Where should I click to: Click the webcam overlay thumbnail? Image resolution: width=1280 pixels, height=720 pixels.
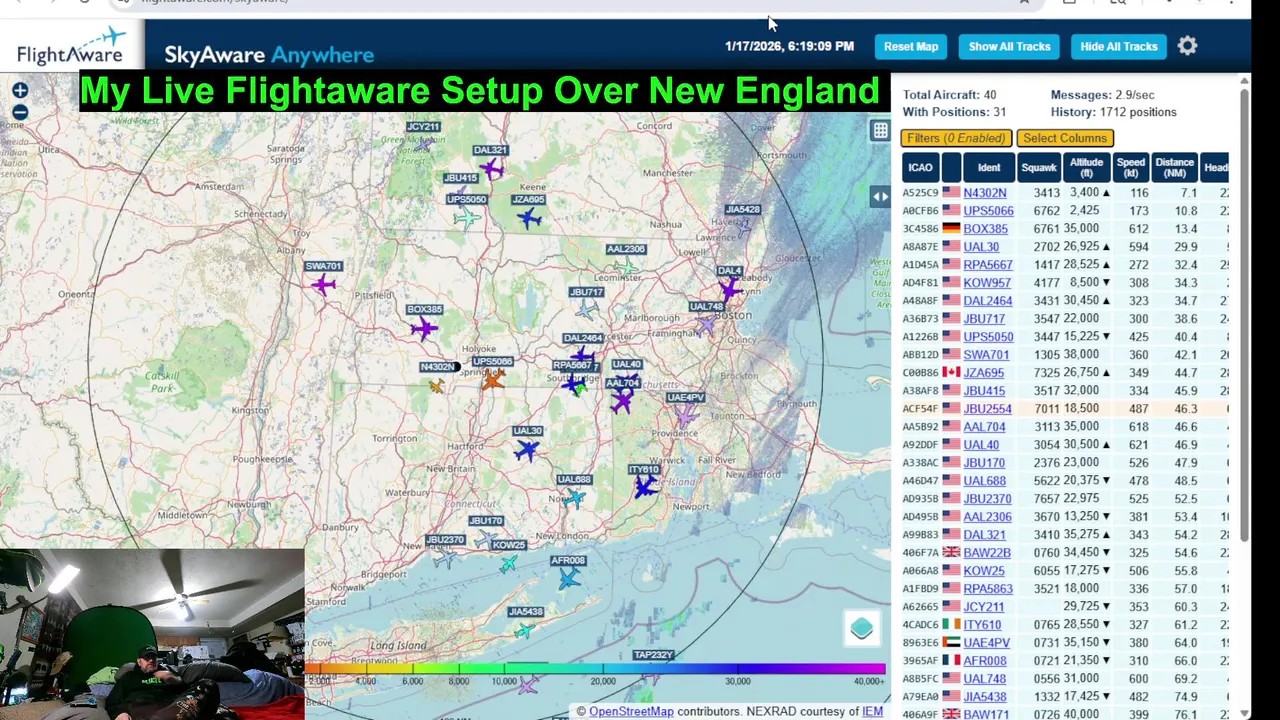click(x=152, y=634)
